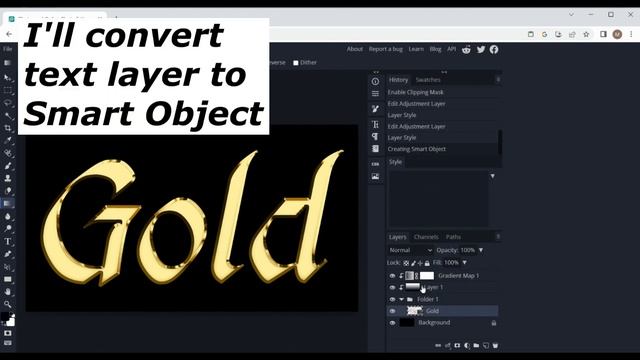The height and width of the screenshot is (360, 640).
Task: Add a raster mask to layer
Action: (x=457, y=346)
